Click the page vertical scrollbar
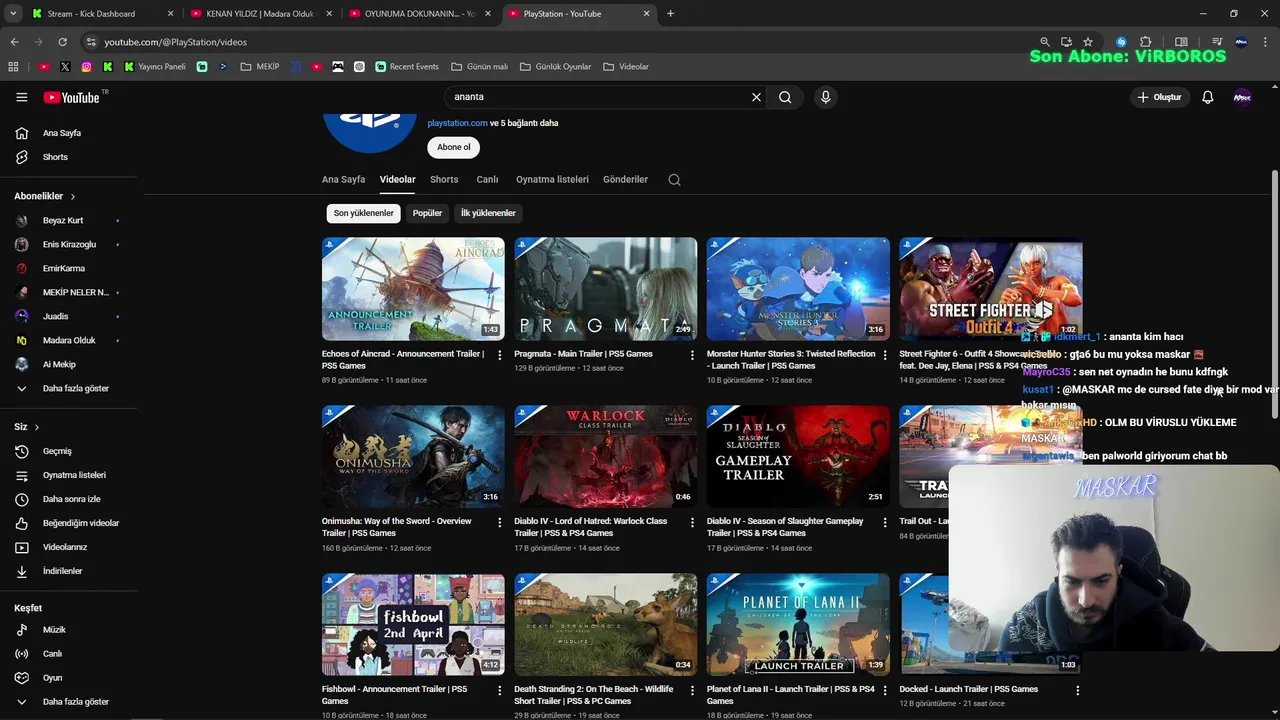 pos(1274,295)
